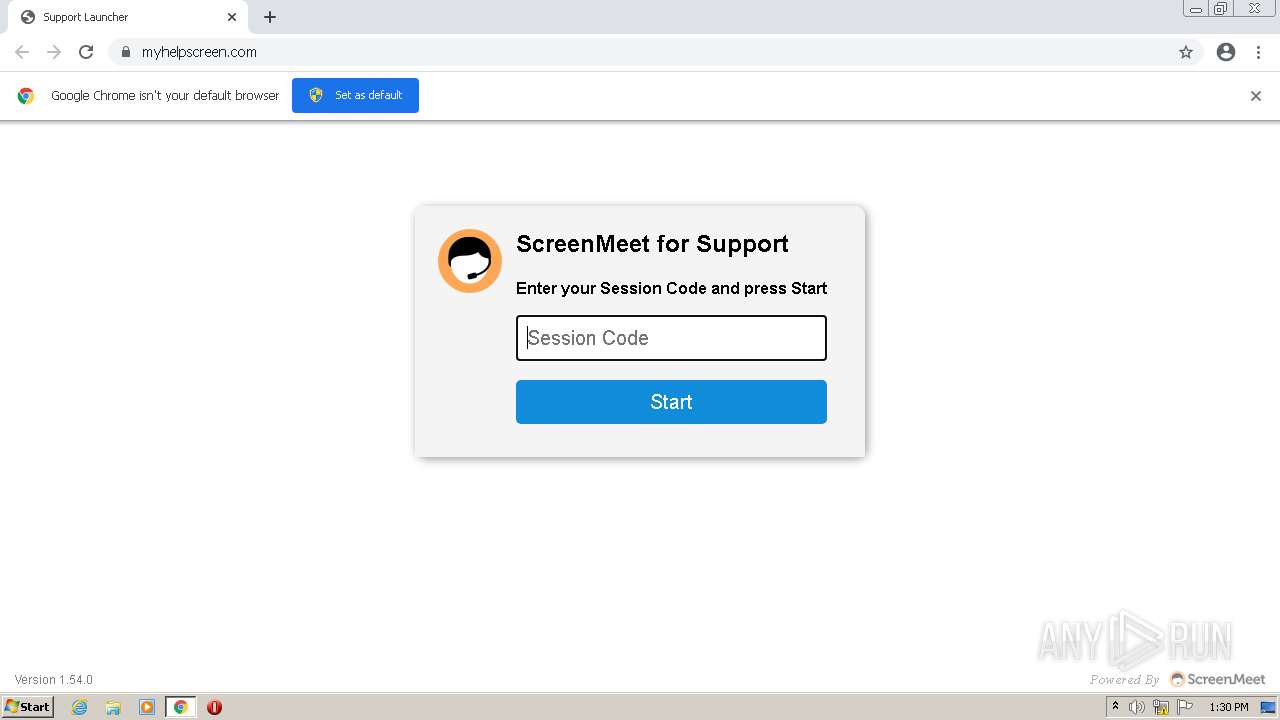Viewport: 1280px width, 720px height.
Task: Open Opera from the taskbar
Action: pyautogui.click(x=213, y=707)
